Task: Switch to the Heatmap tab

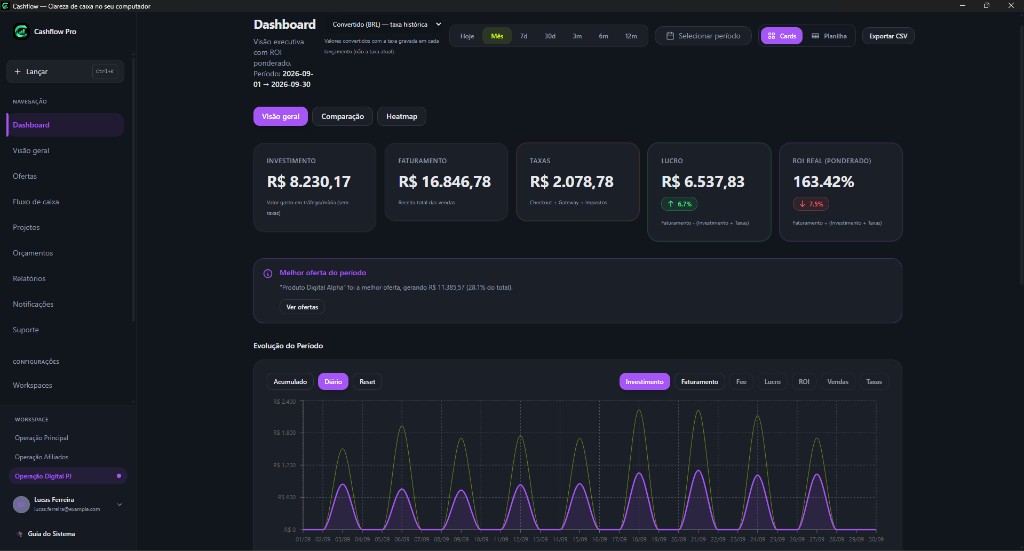Action: [402, 116]
